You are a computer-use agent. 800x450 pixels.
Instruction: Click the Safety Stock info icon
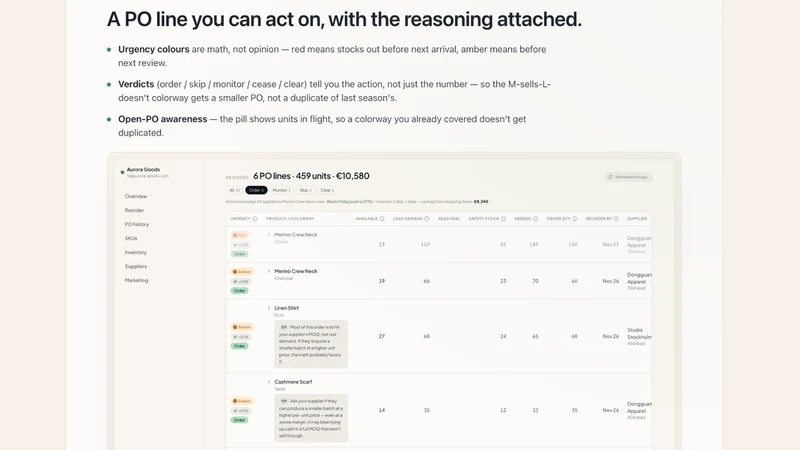pos(503,219)
